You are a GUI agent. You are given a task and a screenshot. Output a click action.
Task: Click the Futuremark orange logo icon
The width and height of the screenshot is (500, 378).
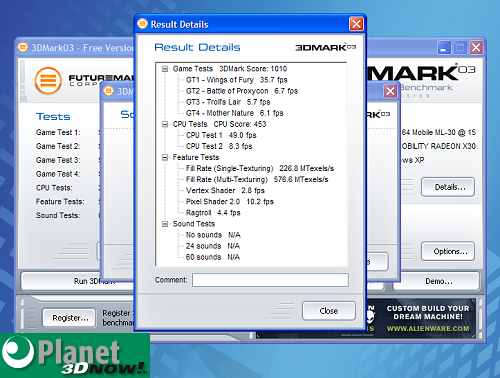coord(48,81)
